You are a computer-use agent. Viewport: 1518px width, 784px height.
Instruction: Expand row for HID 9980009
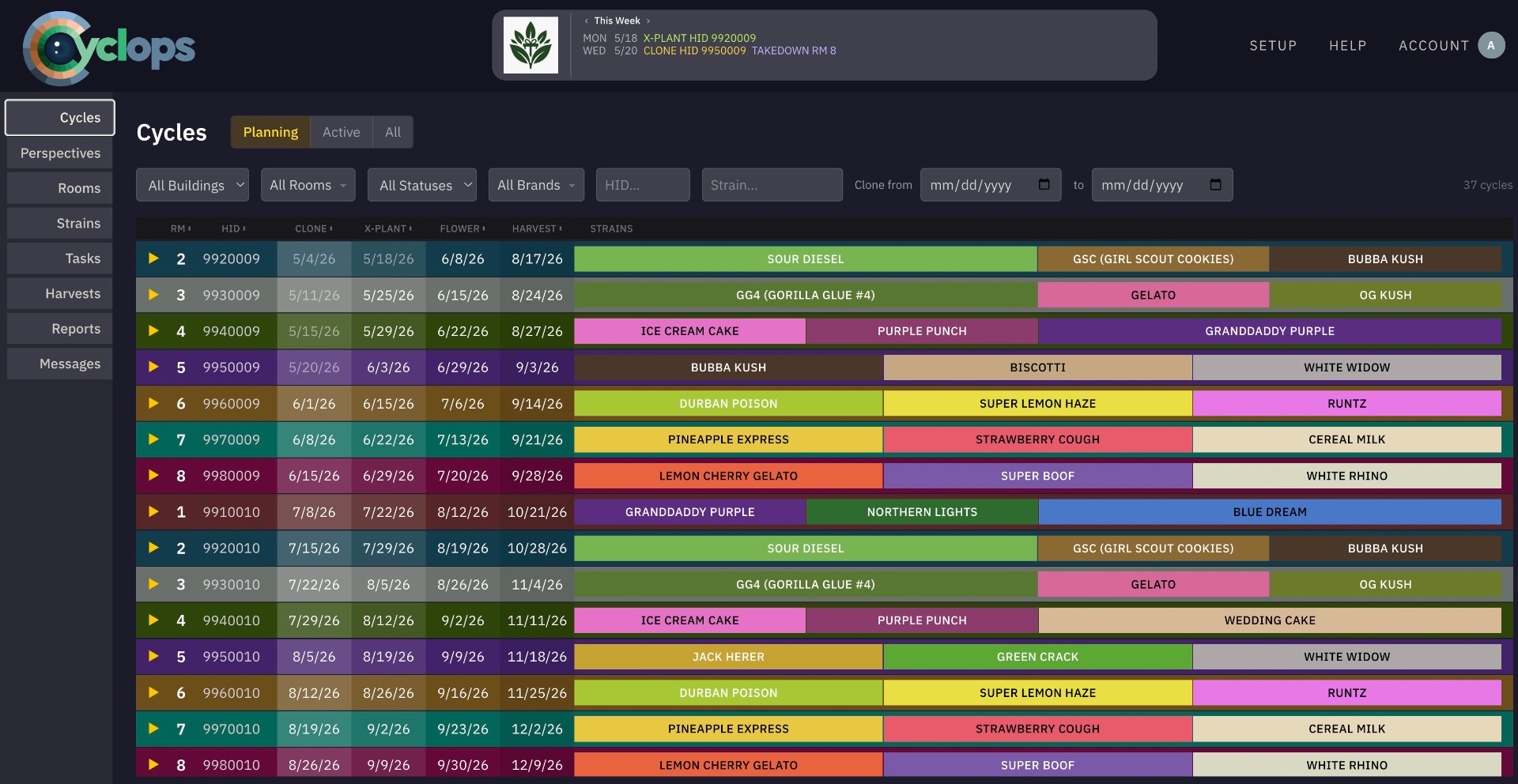pyautogui.click(x=153, y=476)
